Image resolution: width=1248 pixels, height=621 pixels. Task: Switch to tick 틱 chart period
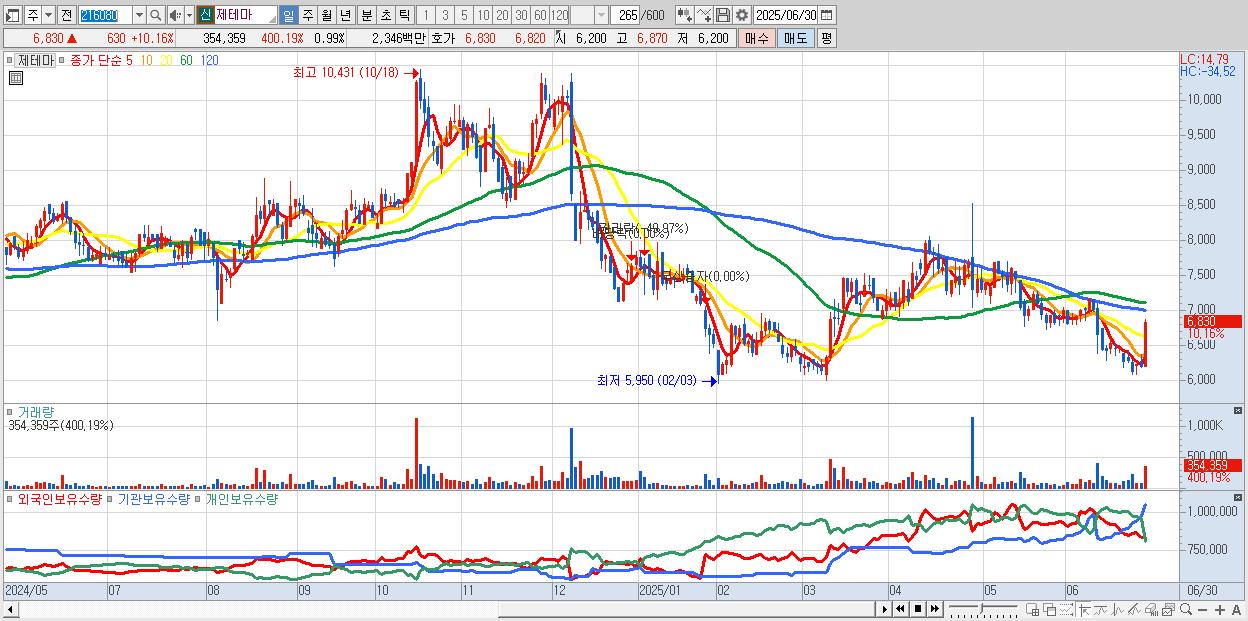click(x=404, y=16)
